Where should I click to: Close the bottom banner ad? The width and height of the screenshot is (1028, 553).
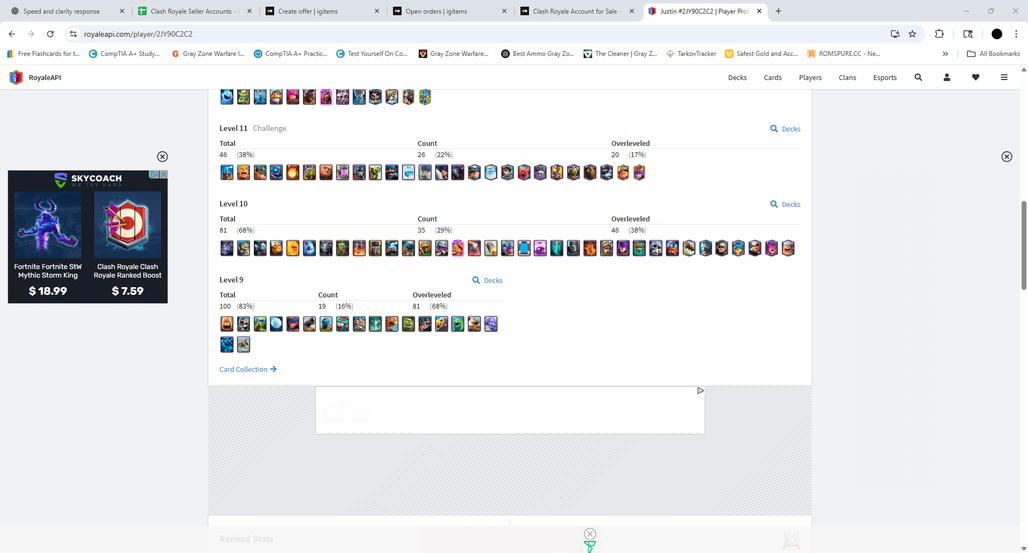pyautogui.click(x=589, y=534)
